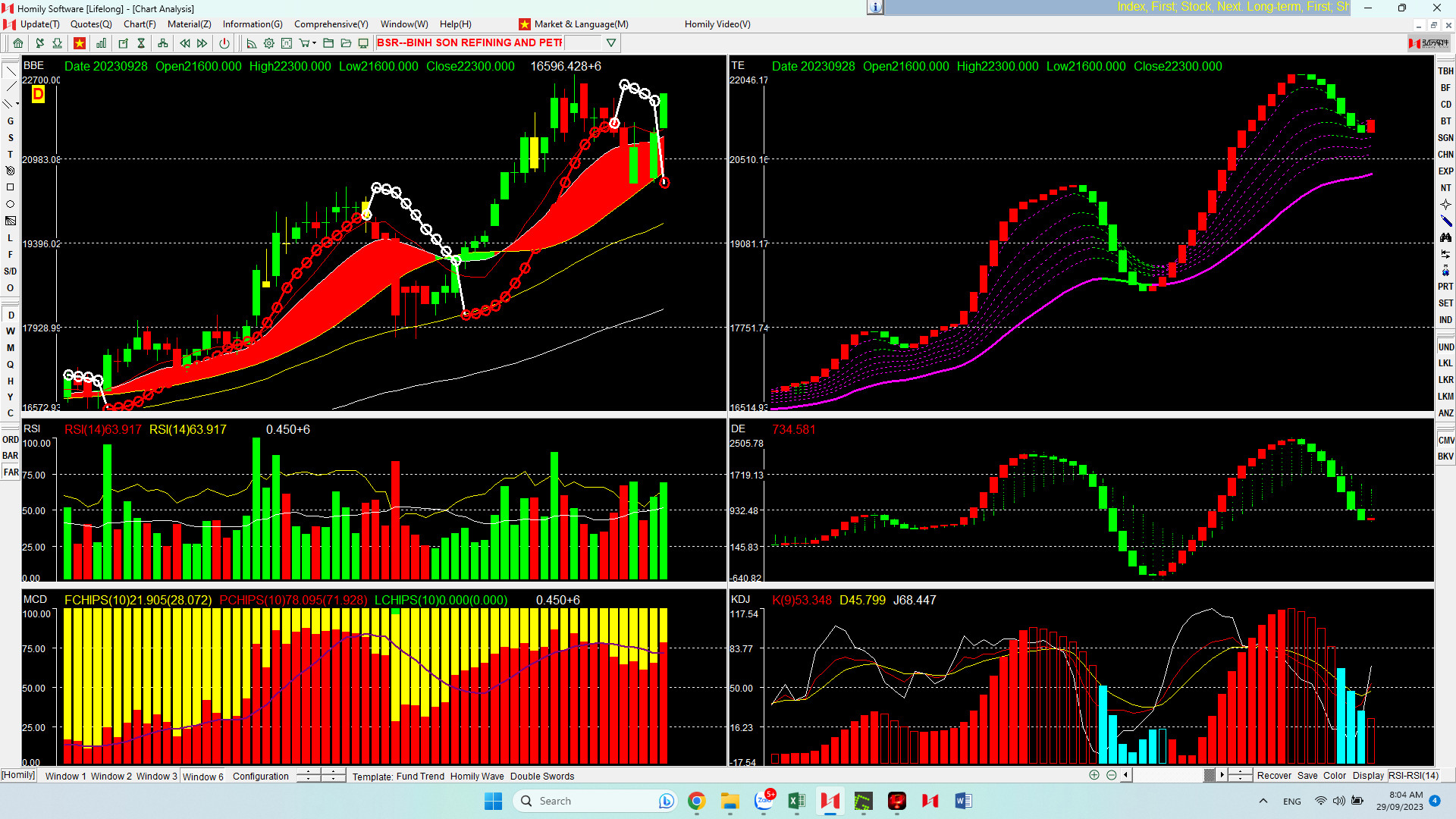
Task: Open the Comprehensive(Y) menu
Action: (331, 24)
